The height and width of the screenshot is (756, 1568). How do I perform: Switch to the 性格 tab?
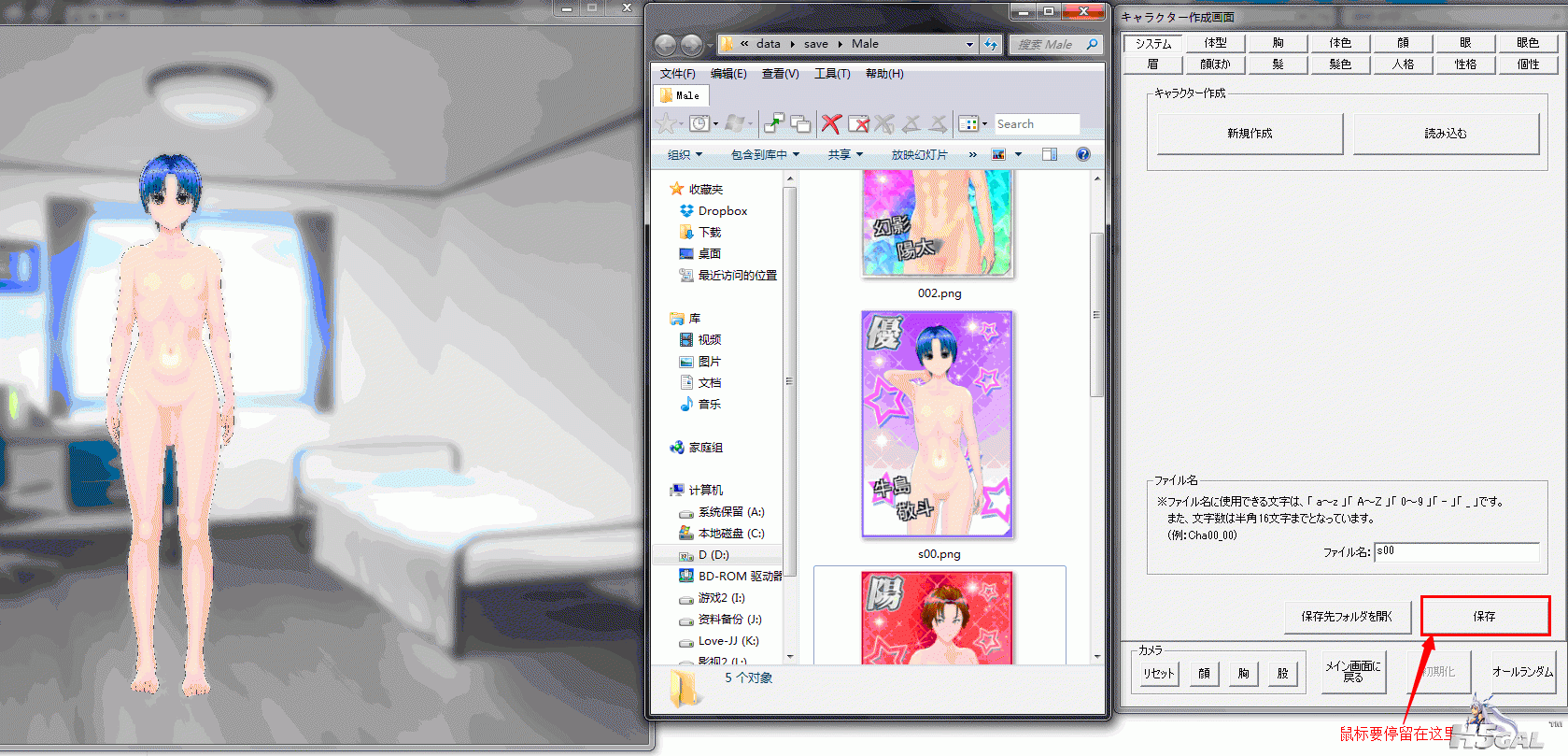[x=1465, y=64]
